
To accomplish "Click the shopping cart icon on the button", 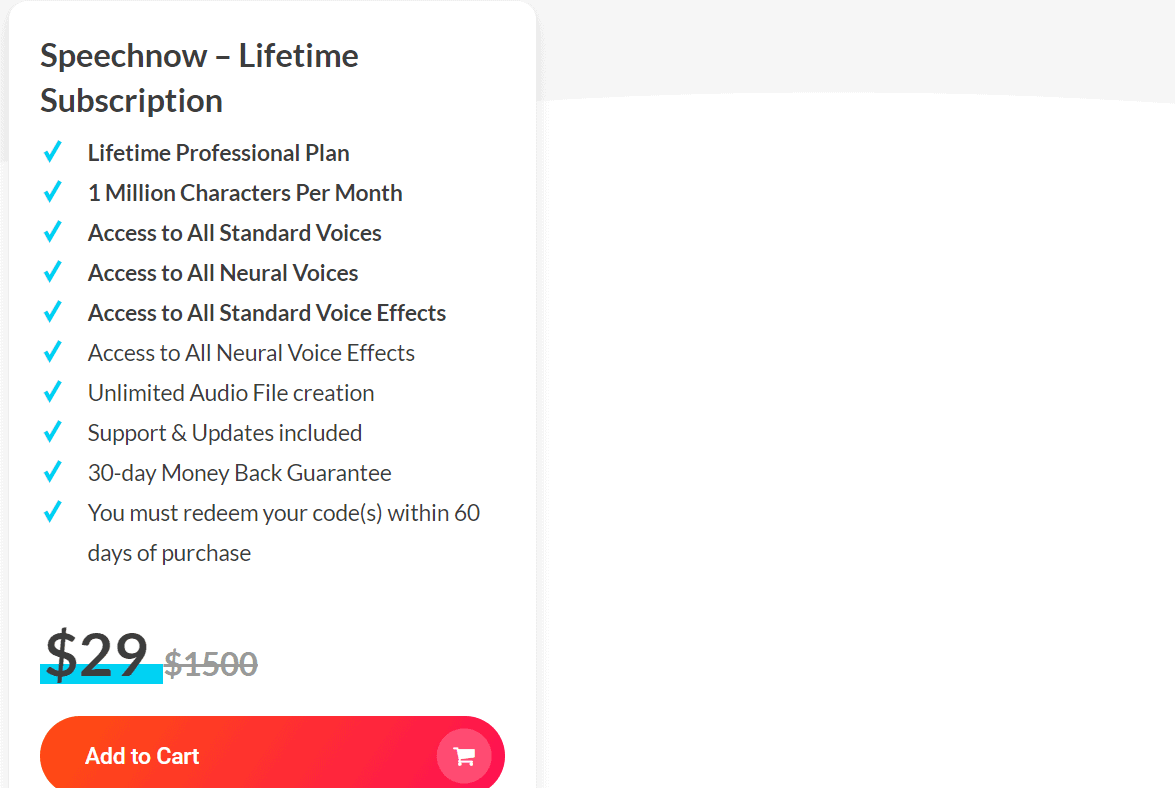I will point(465,756).
